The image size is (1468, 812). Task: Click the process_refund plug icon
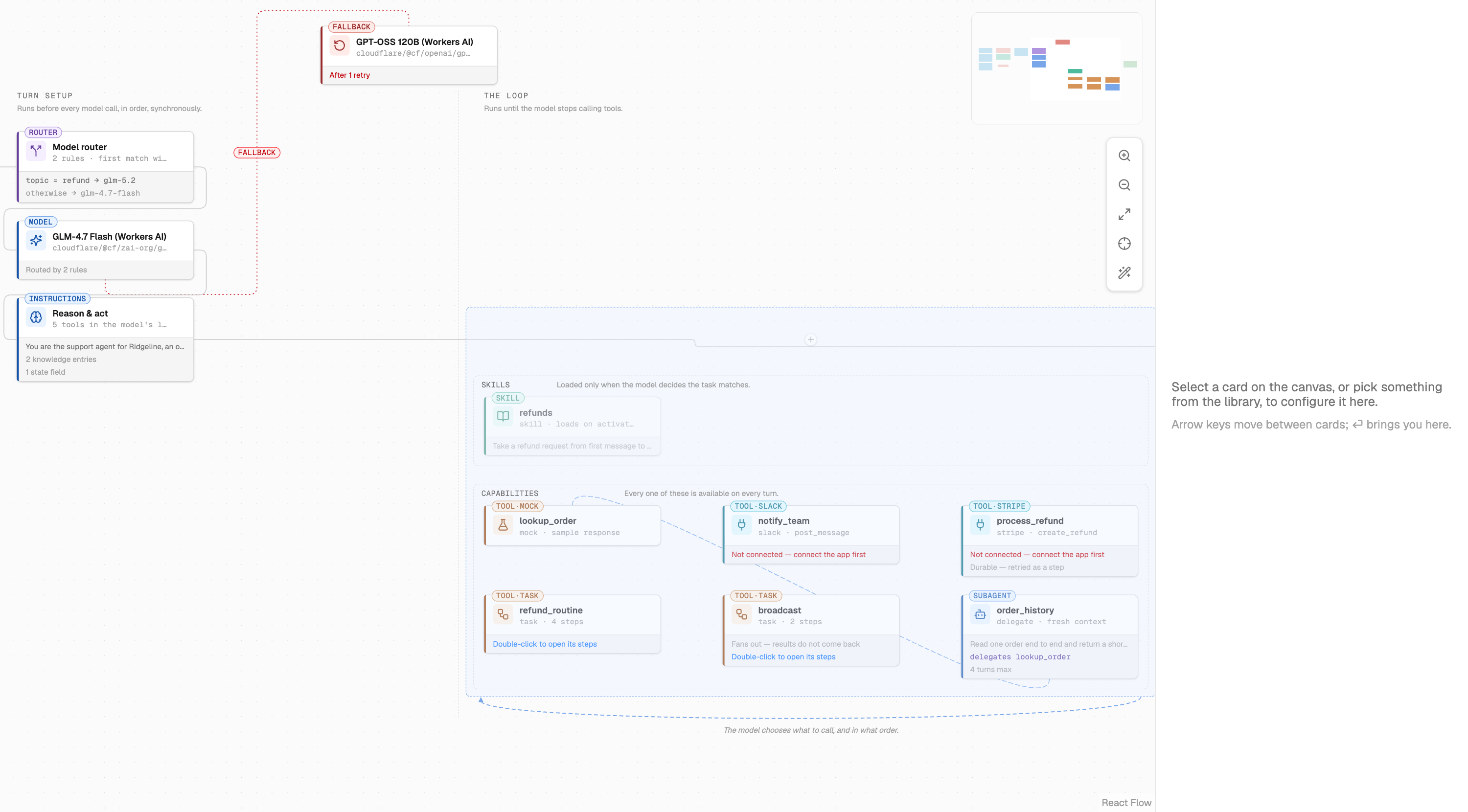tap(980, 525)
